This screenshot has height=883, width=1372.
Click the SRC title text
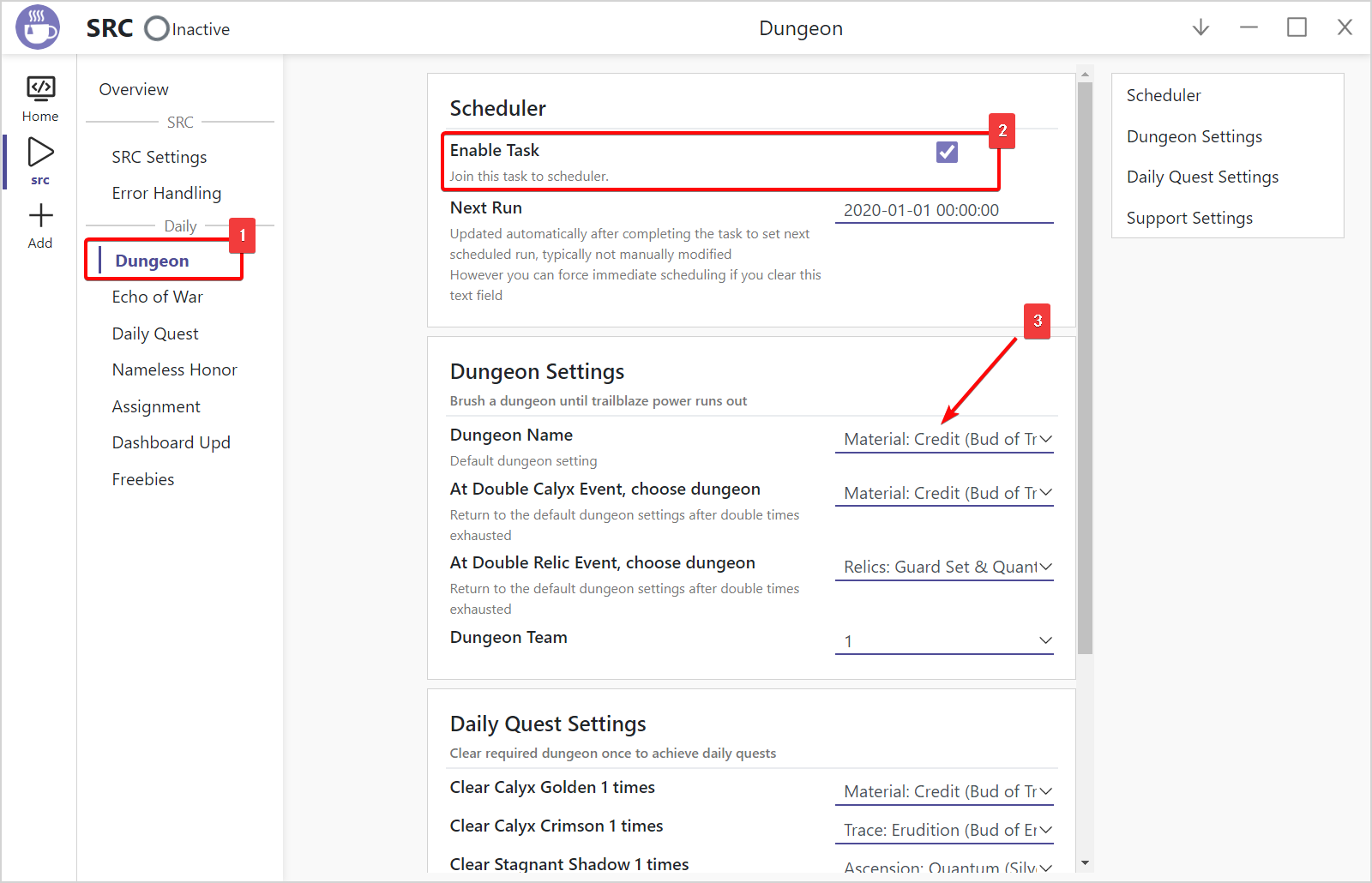[110, 28]
